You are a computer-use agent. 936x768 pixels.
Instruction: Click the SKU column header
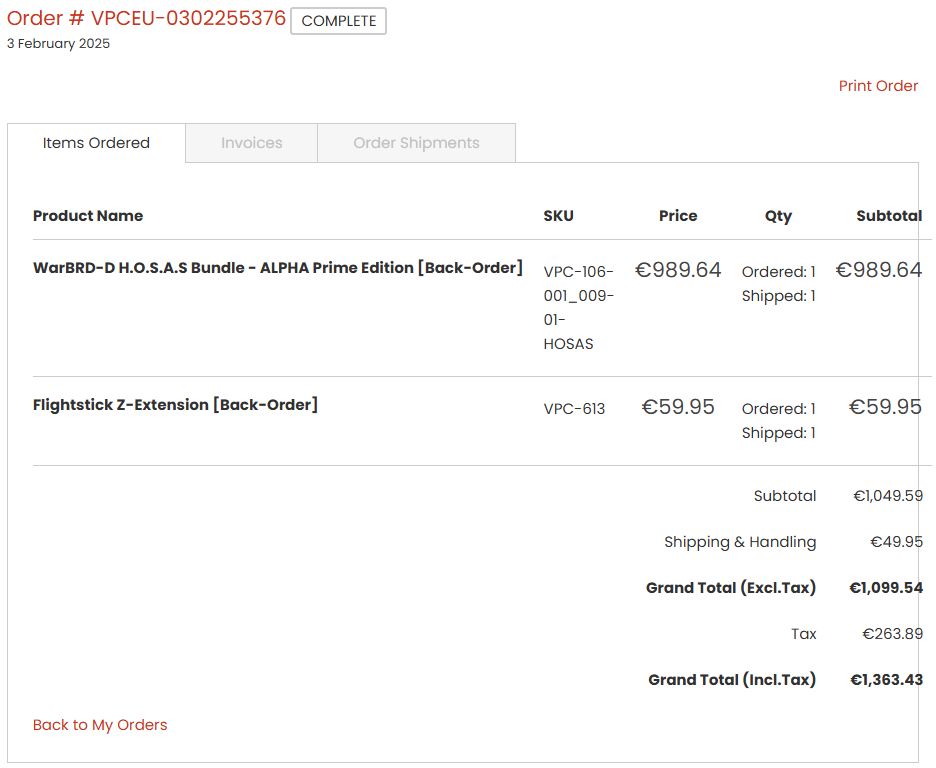click(x=558, y=216)
